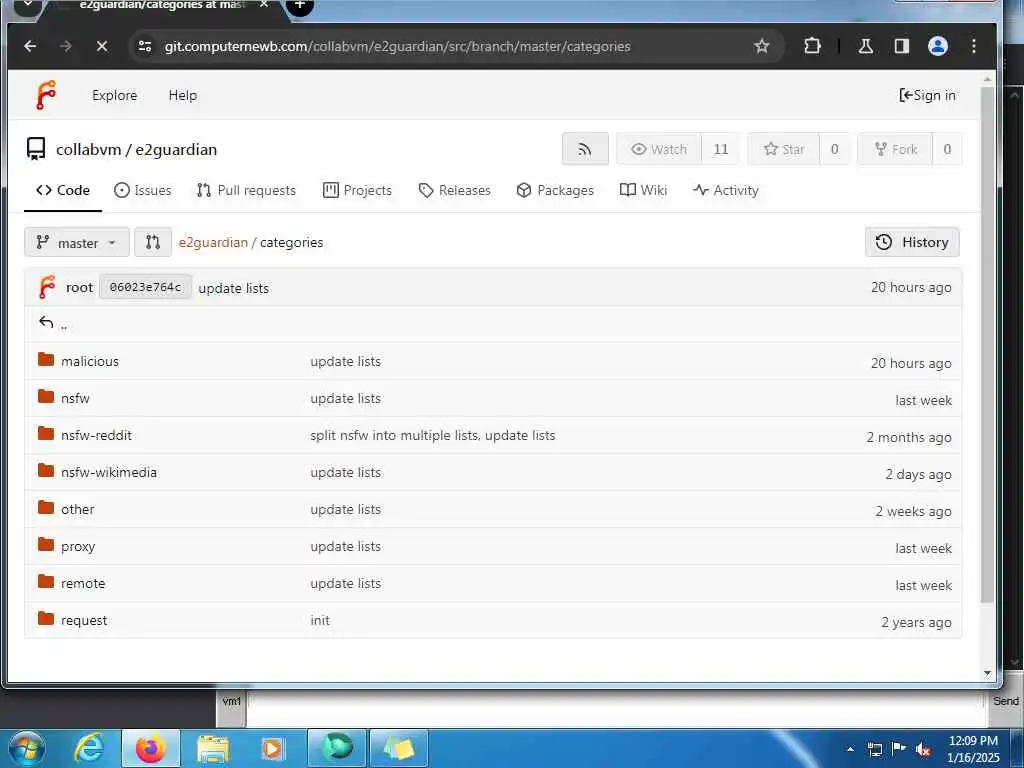This screenshot has height=768, width=1024.
Task: Click the root user avatar
Action: click(x=46, y=287)
